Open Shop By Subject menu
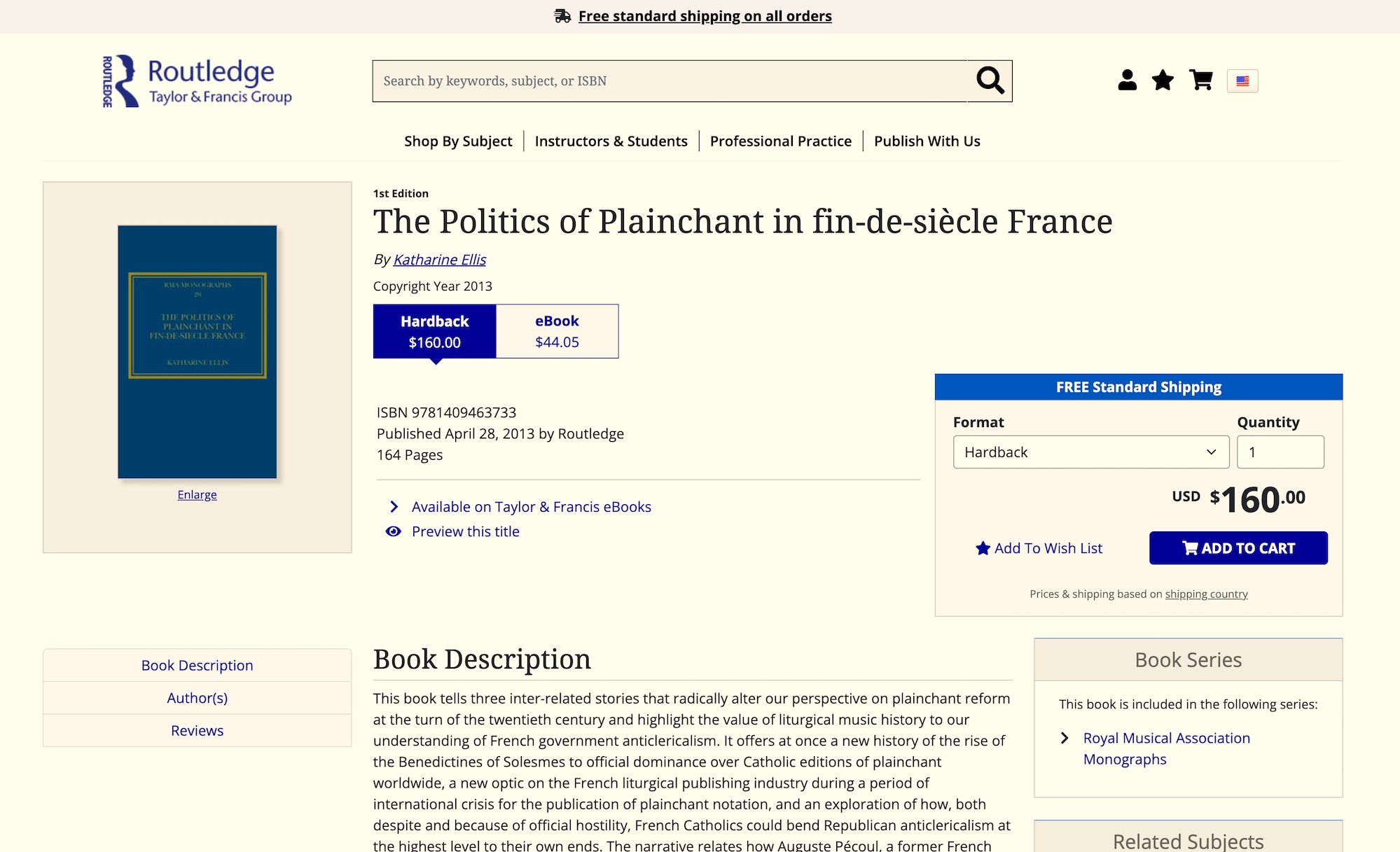1400x852 pixels. click(458, 141)
